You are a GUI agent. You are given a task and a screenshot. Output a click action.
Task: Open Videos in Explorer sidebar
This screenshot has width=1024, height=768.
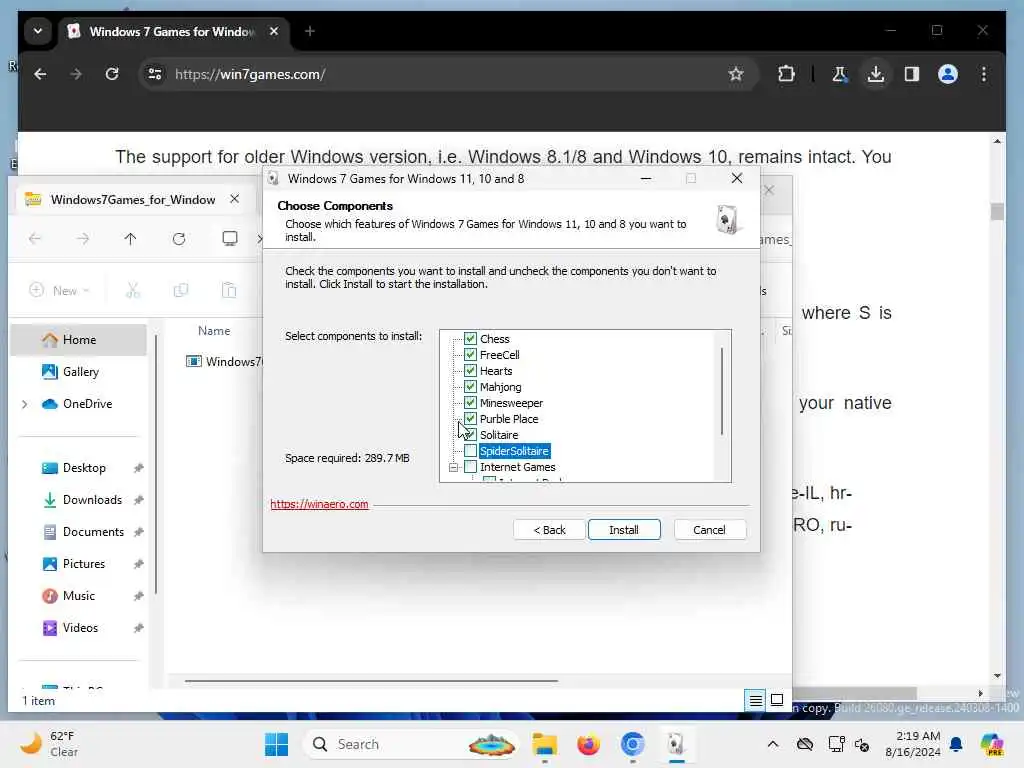[78, 628]
